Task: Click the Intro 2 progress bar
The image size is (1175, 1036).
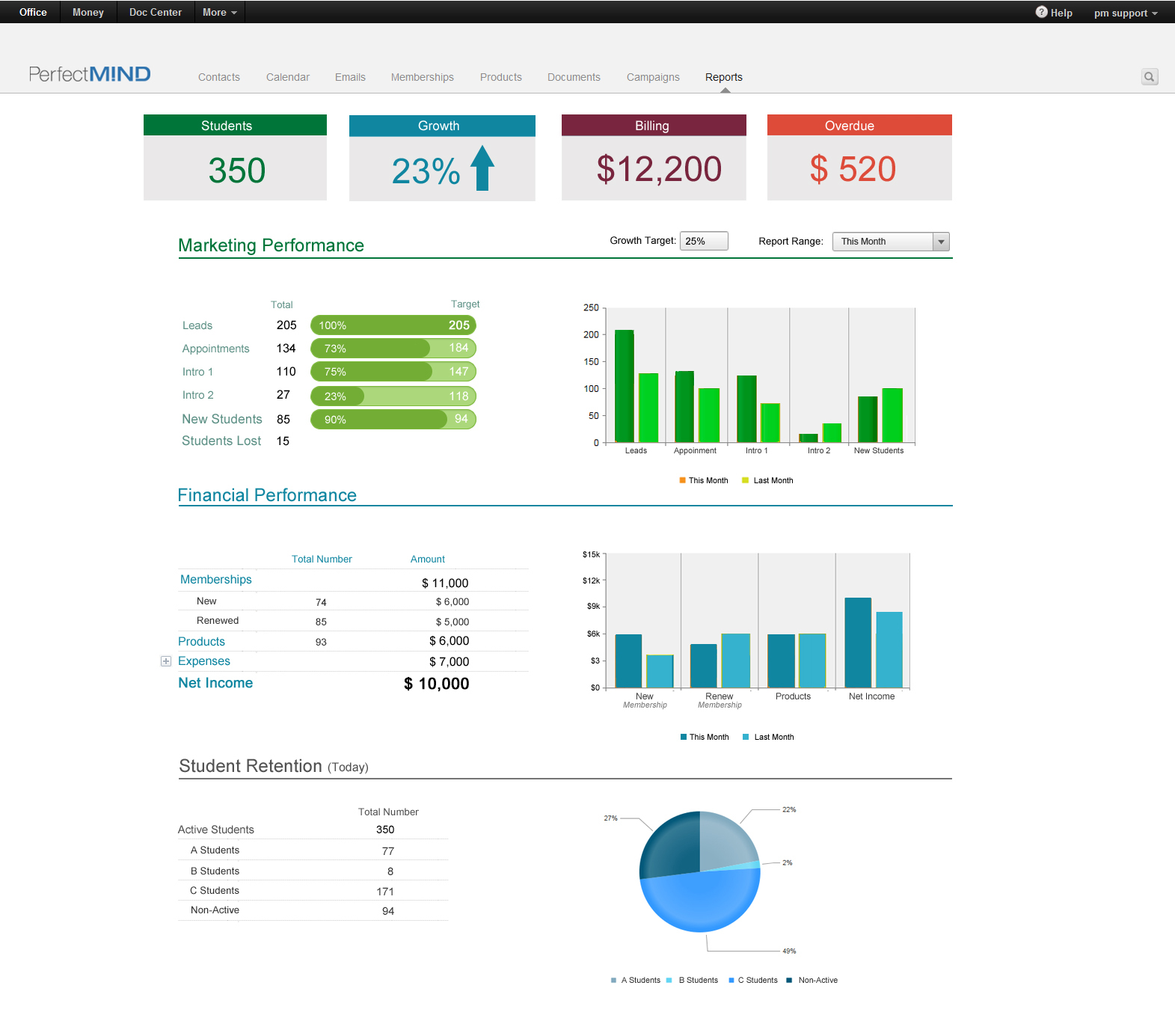Action: pos(393,396)
